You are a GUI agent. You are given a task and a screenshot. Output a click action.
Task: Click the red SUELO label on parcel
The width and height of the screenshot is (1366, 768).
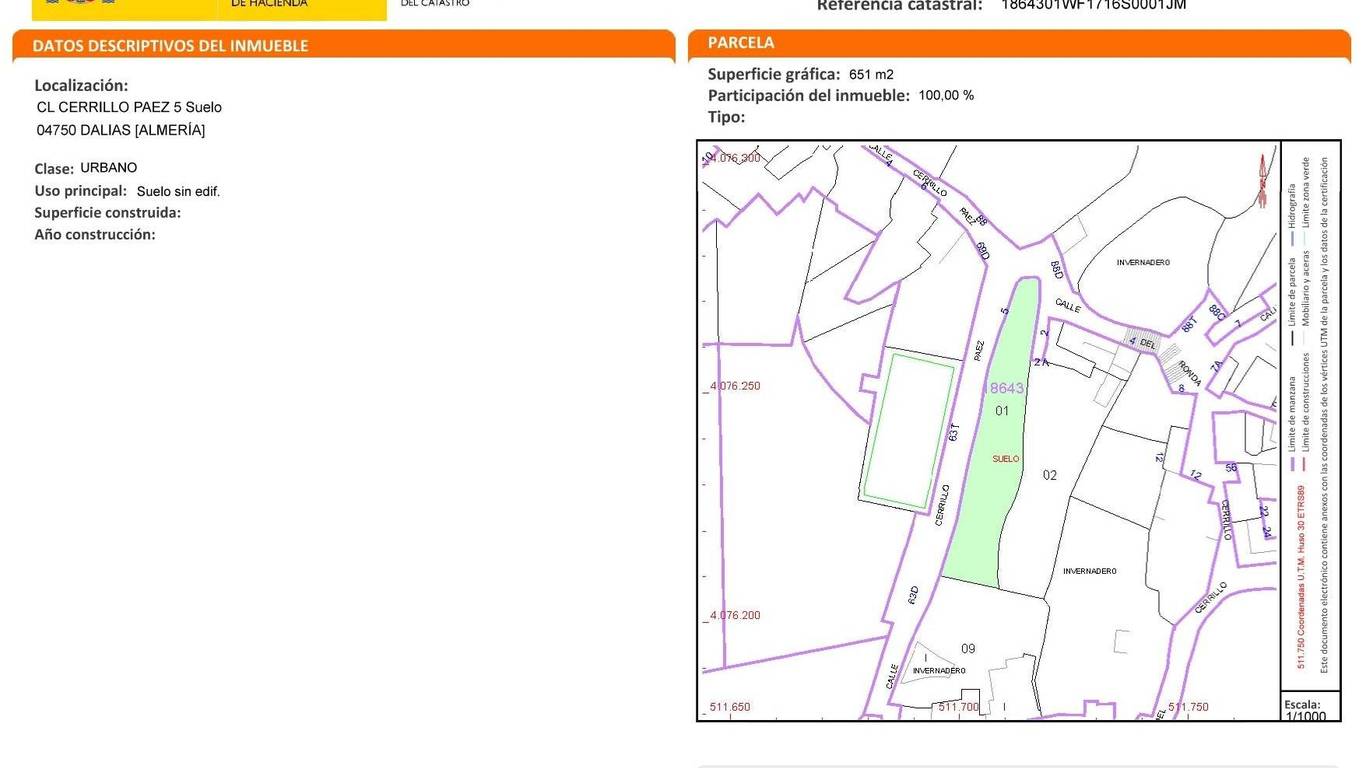[1005, 459]
